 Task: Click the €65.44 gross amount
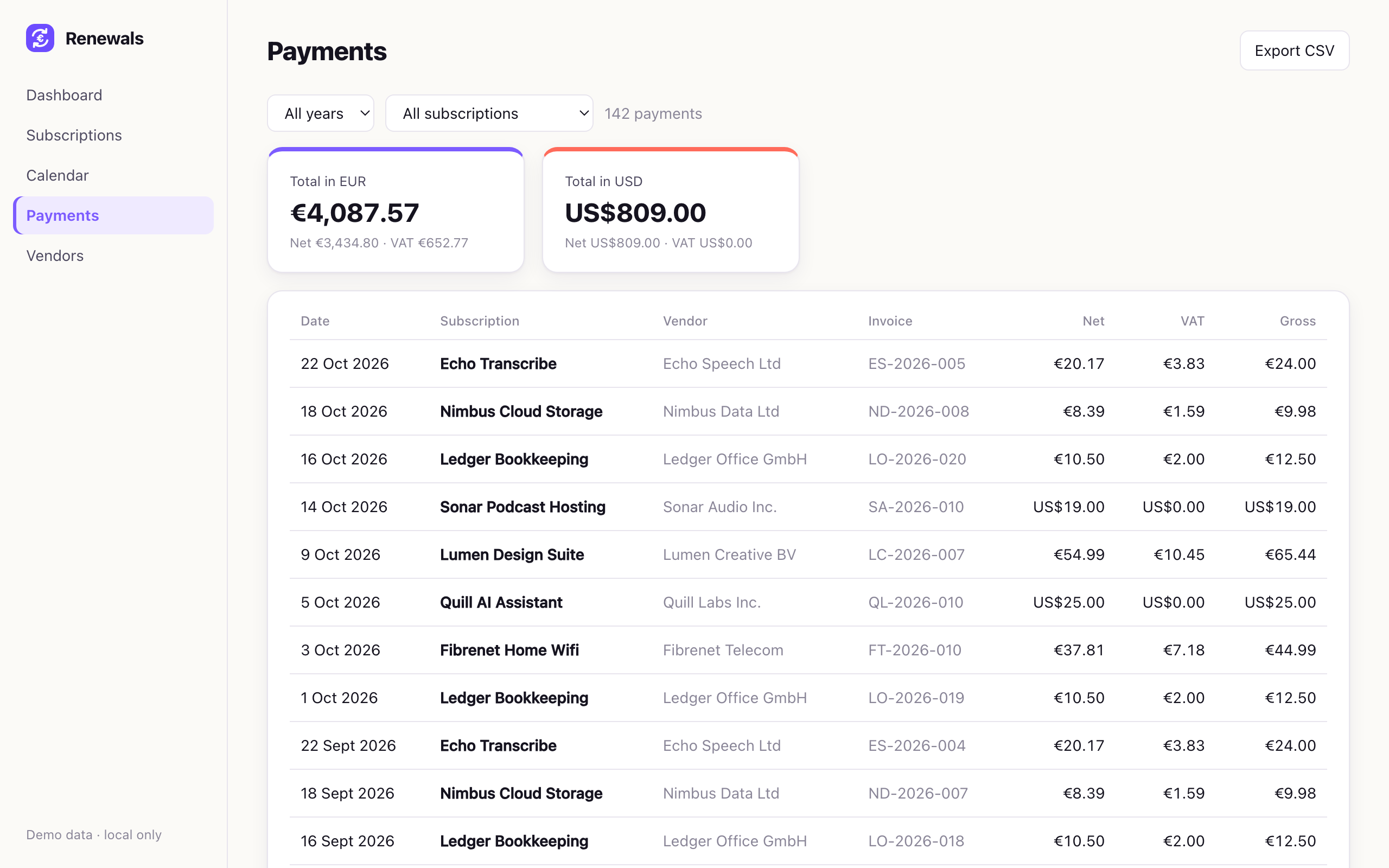coord(1290,554)
